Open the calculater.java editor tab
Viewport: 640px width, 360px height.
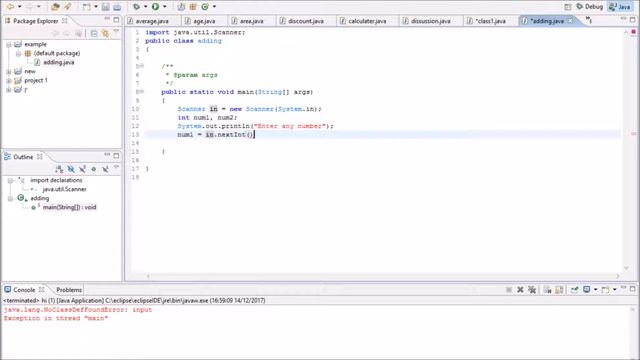[367, 21]
